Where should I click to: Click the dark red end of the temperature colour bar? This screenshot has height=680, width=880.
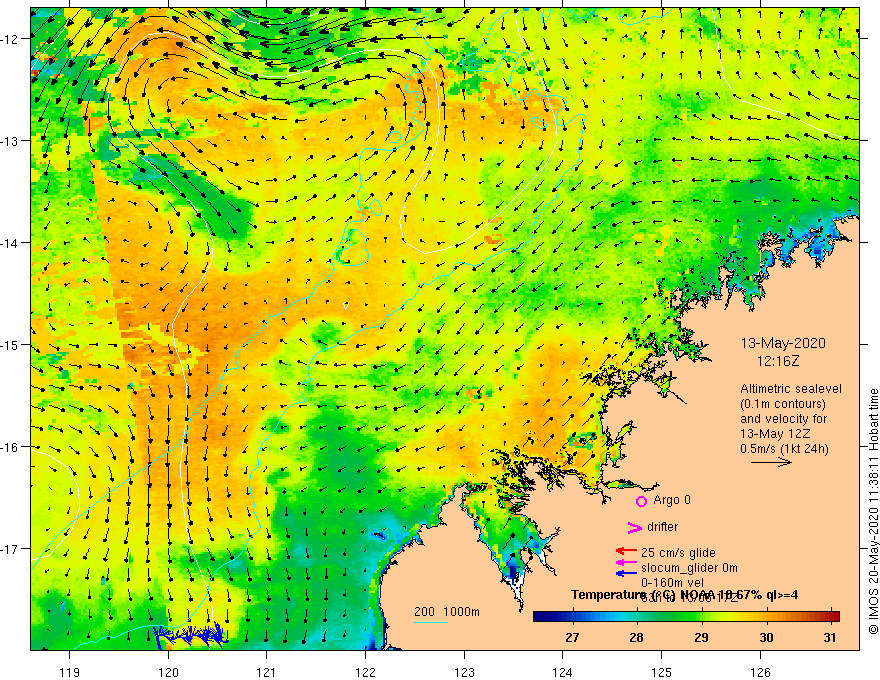click(x=834, y=616)
